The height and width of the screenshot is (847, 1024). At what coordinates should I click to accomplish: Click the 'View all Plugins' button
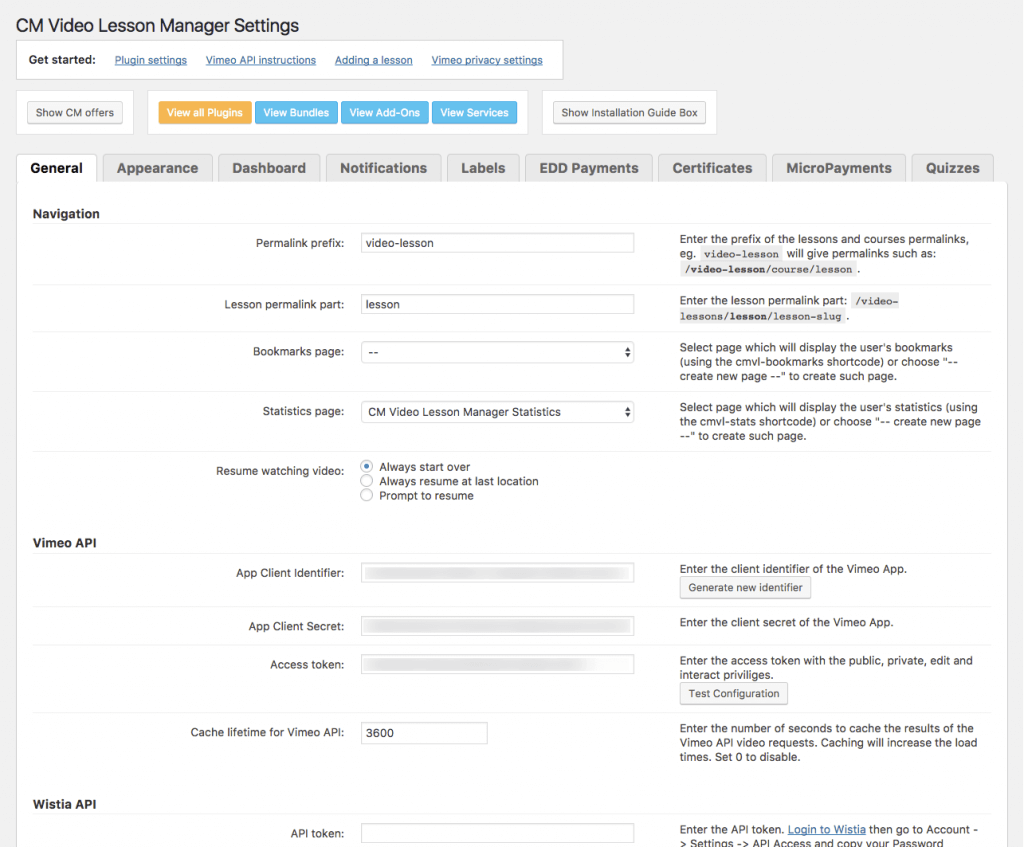coord(204,113)
